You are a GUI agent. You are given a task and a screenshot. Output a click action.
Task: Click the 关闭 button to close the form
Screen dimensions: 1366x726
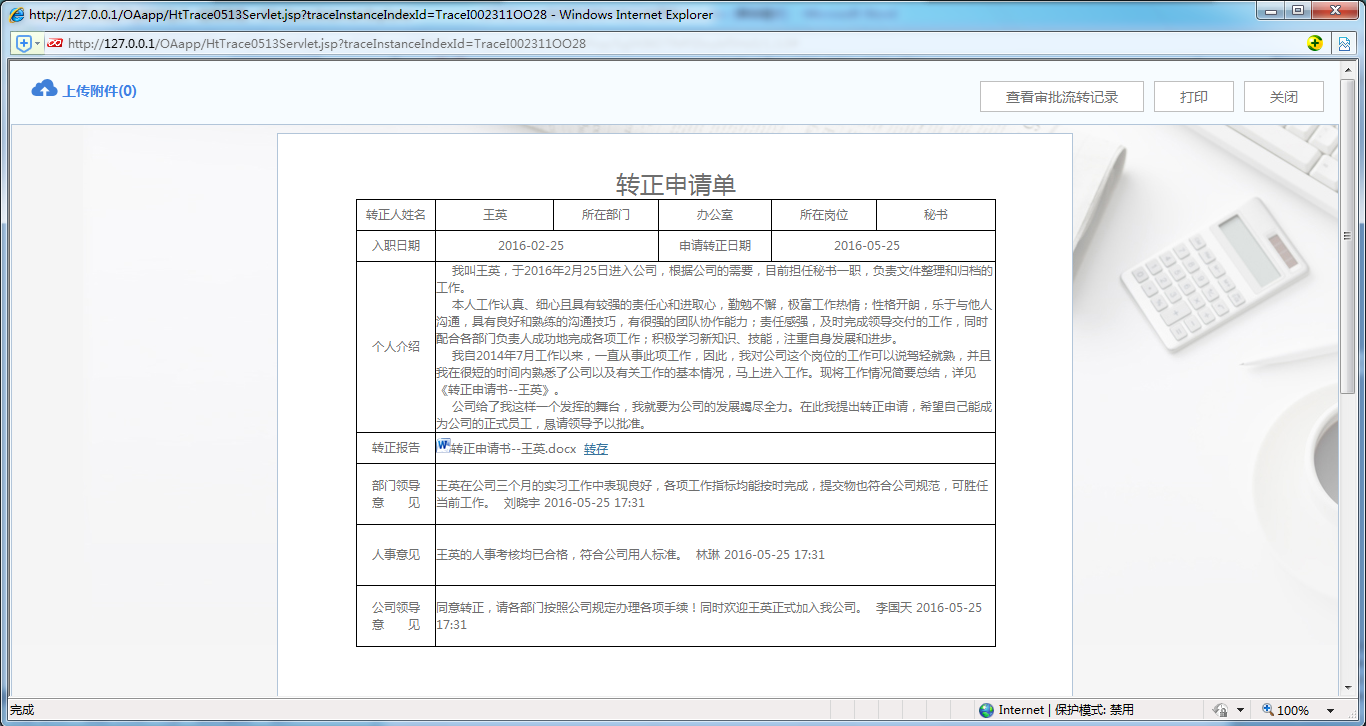1283,96
